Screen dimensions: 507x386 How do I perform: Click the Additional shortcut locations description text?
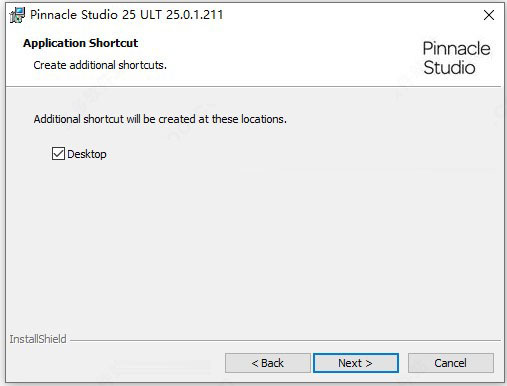[x=160, y=119]
